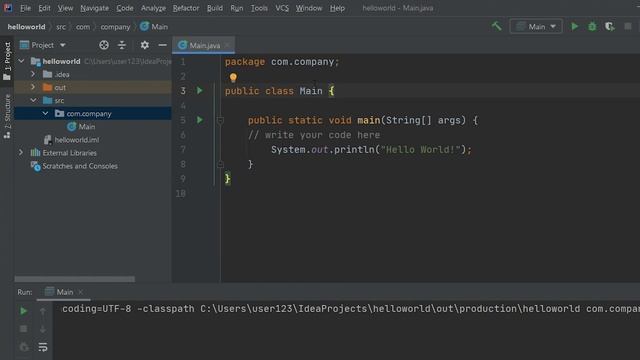Collapse the helloworld root node
Image resolution: width=640 pixels, height=360 pixels.
[x=22, y=61]
